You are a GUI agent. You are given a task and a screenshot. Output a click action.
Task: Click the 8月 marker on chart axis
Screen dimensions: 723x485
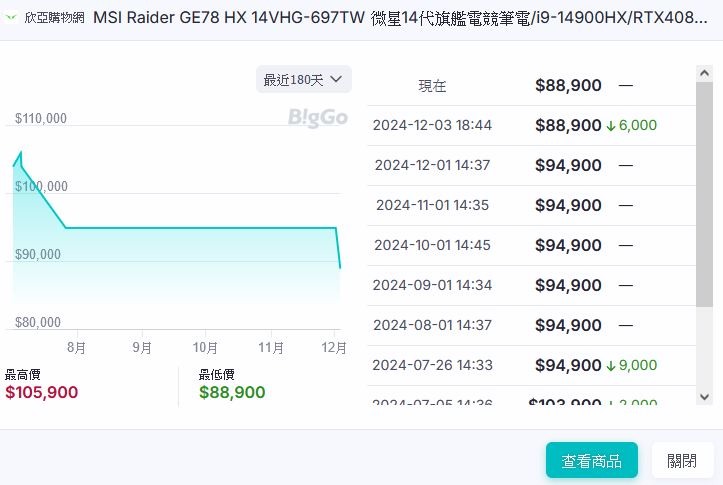click(76, 348)
